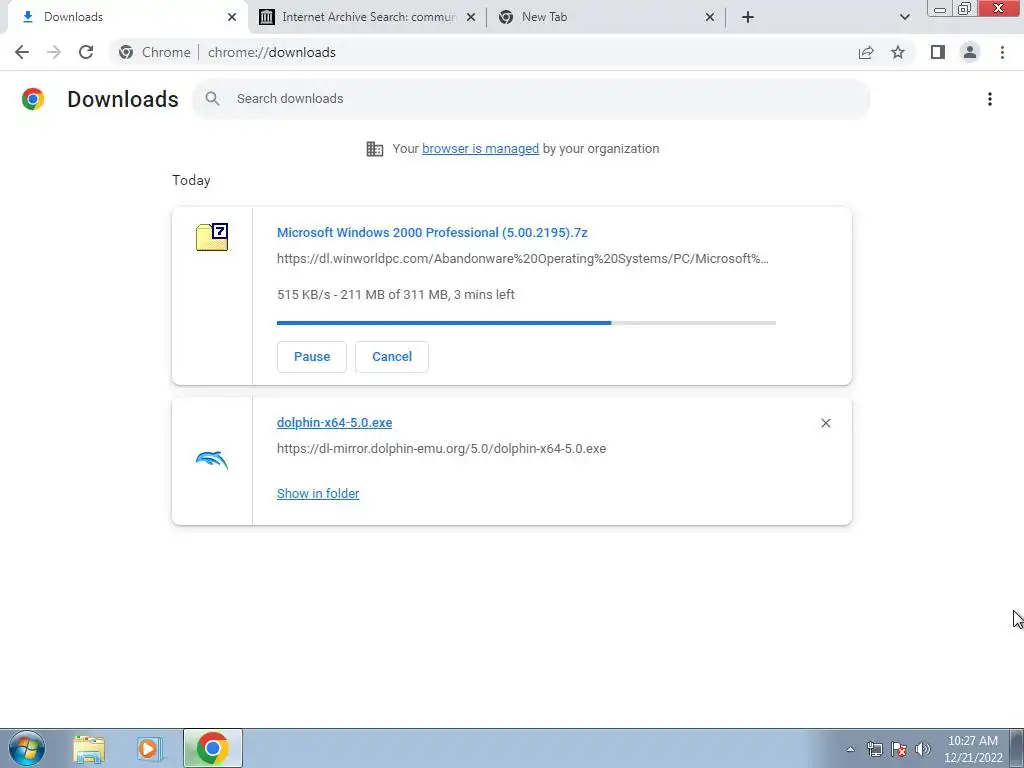Open the taskbar clock showing 10:27 AM
1024x768 pixels.
(x=973, y=749)
